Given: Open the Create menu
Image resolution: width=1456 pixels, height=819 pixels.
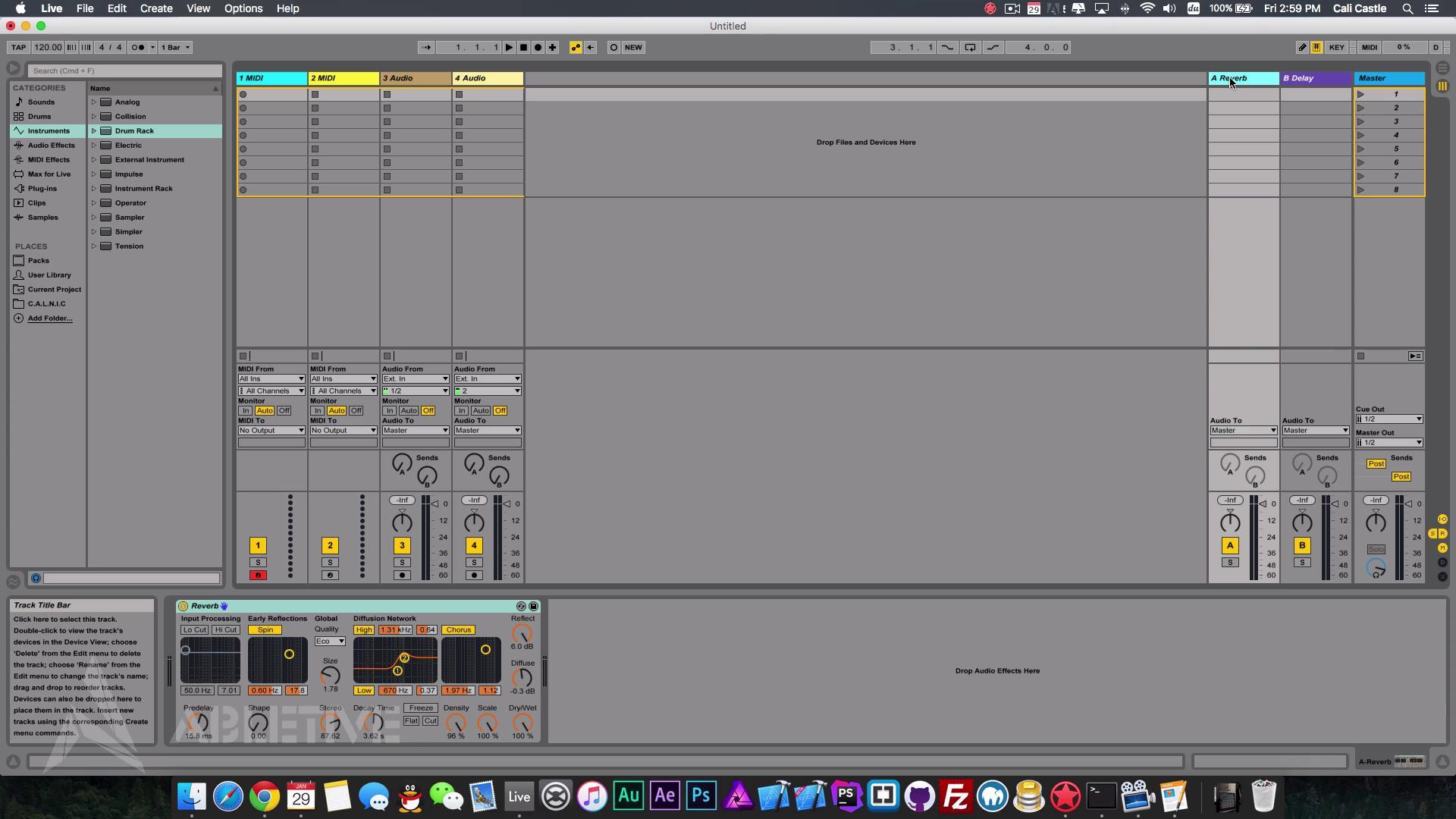Looking at the screenshot, I should 155,8.
